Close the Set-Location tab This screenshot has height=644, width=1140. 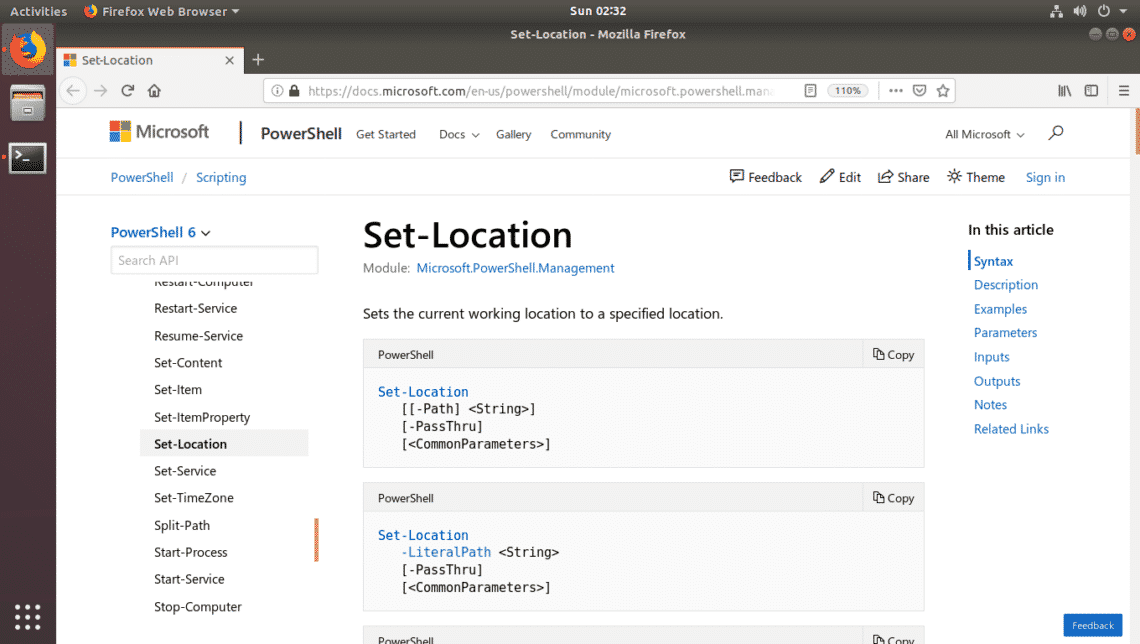tap(230, 60)
